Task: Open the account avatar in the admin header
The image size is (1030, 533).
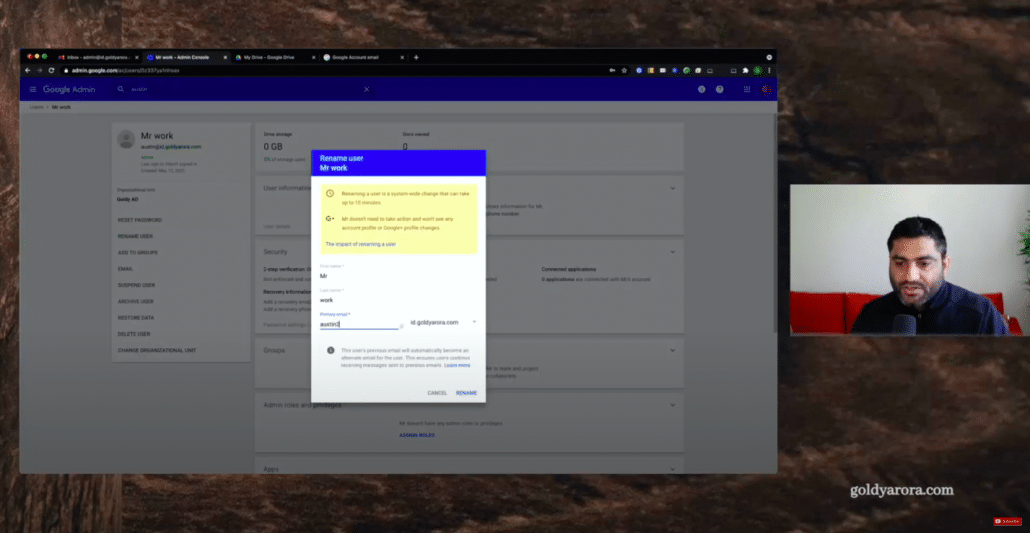Action: [765, 89]
